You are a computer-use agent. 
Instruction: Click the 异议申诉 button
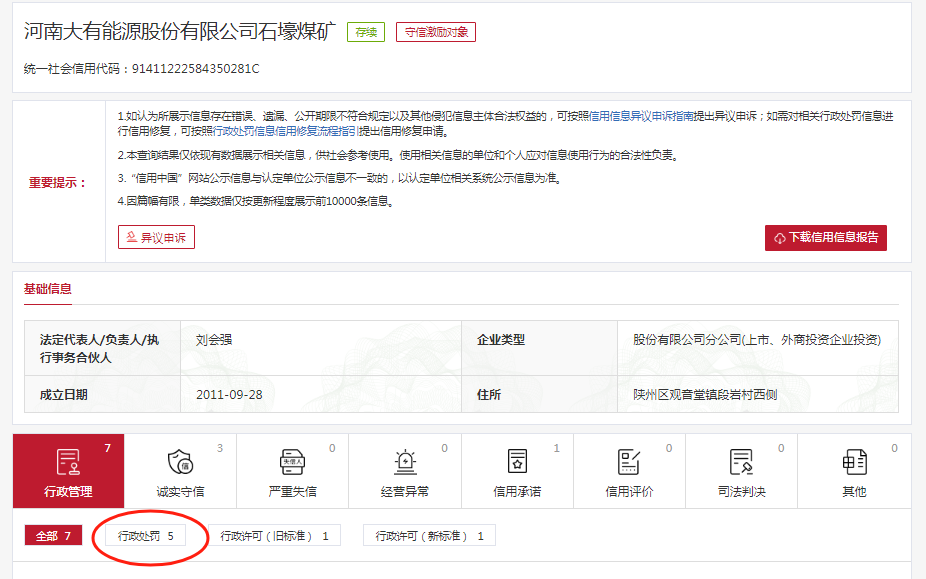pos(156,237)
